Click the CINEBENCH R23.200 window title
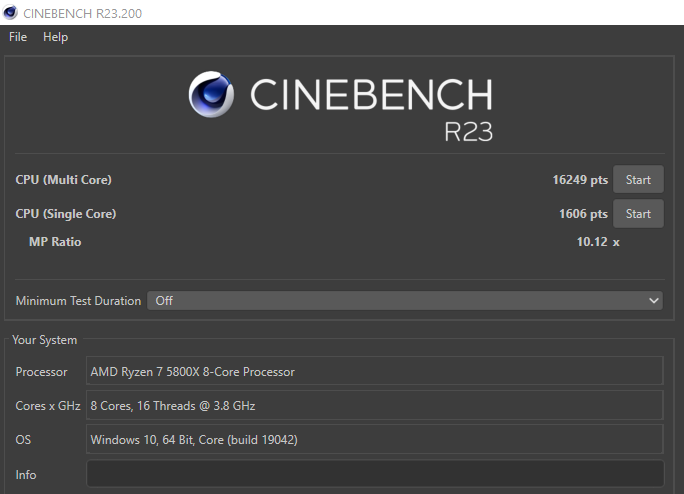 pyautogui.click(x=82, y=14)
